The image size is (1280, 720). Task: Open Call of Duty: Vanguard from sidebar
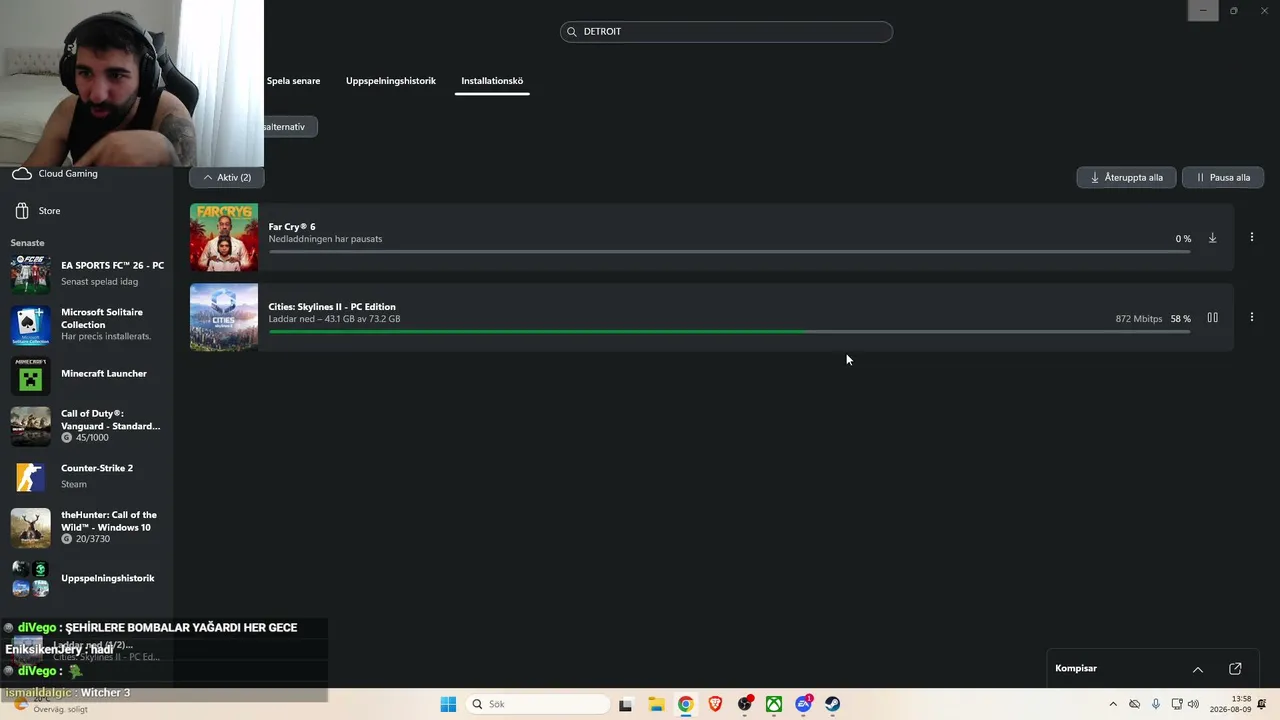click(87, 426)
